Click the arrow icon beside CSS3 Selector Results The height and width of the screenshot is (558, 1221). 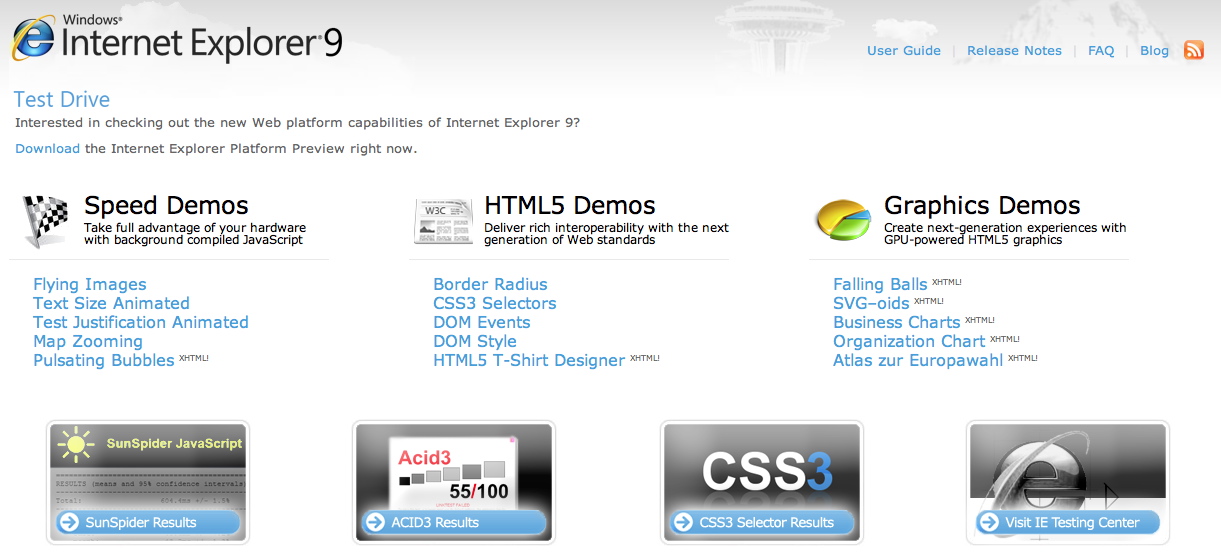pos(683,522)
